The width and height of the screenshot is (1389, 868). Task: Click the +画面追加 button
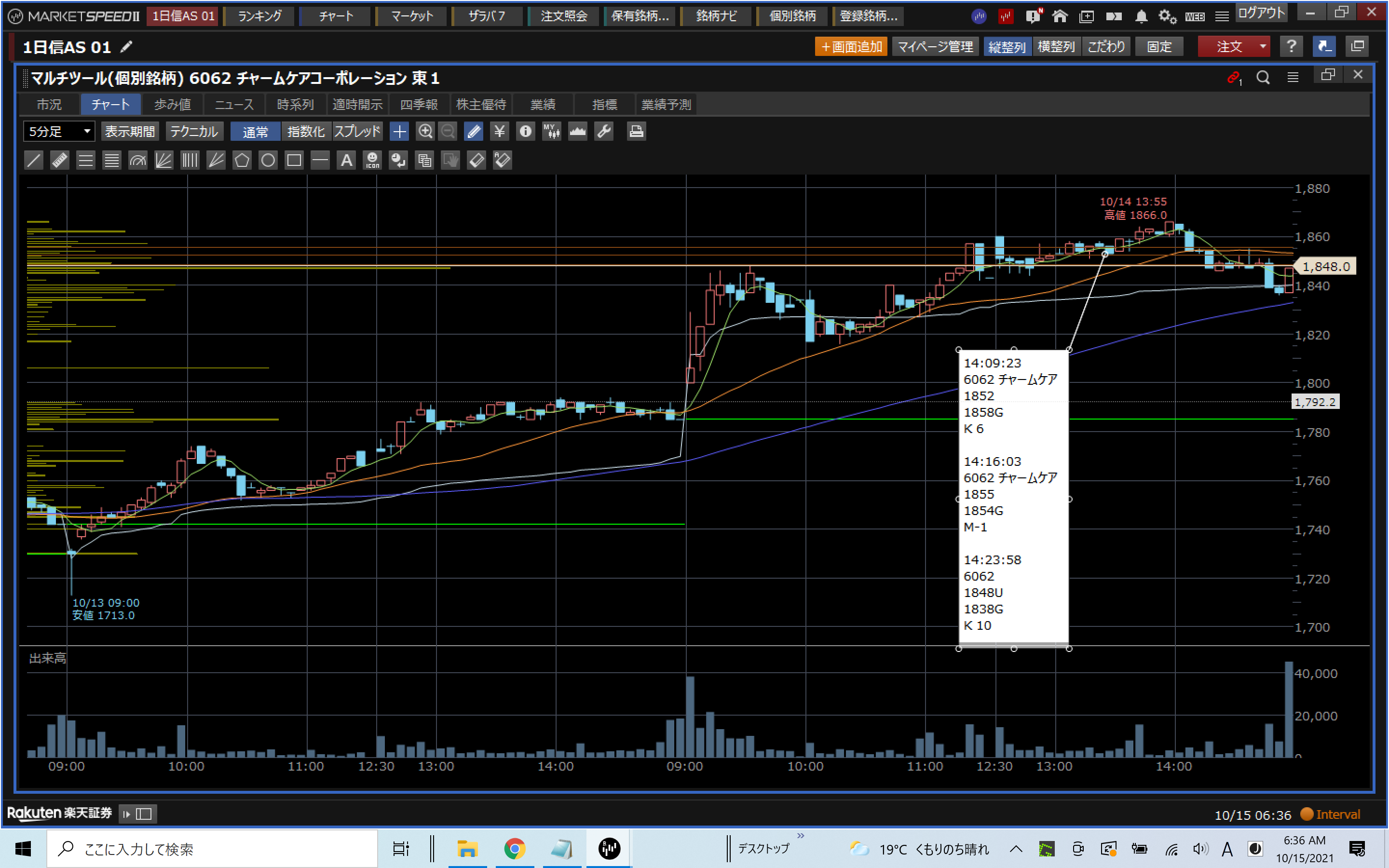click(x=851, y=46)
